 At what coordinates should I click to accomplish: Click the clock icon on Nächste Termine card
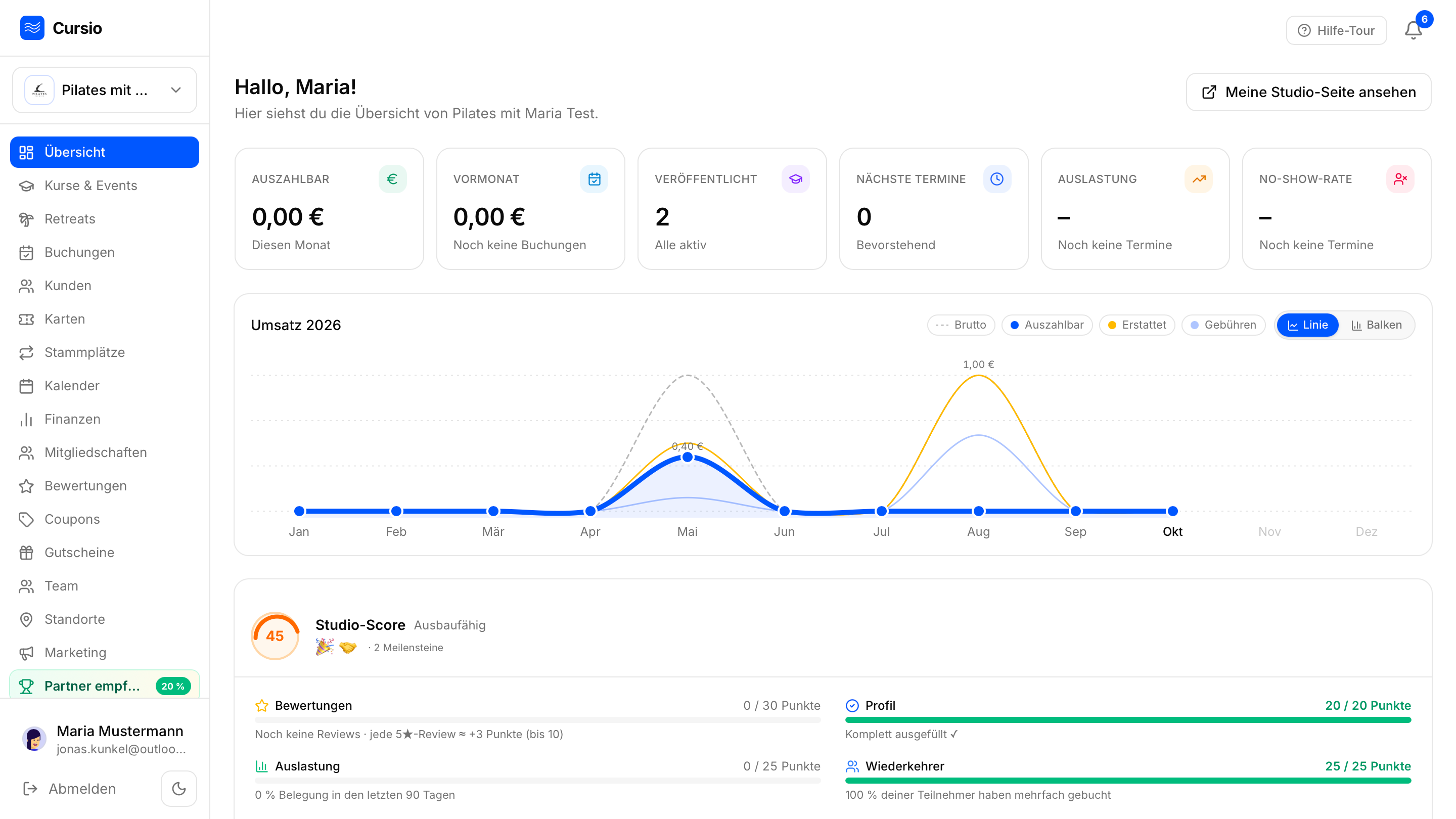point(997,179)
